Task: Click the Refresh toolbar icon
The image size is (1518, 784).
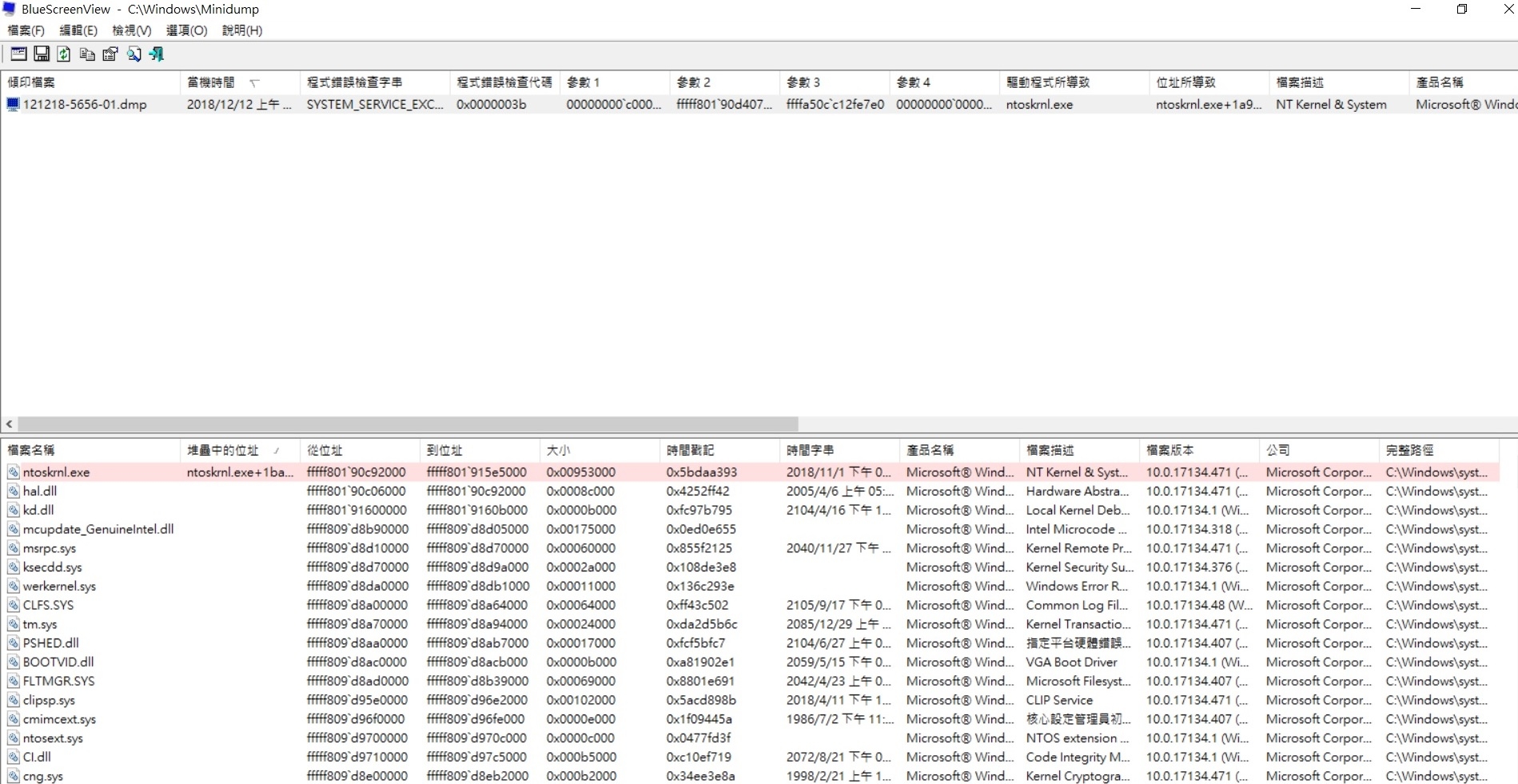Action: pyautogui.click(x=64, y=54)
